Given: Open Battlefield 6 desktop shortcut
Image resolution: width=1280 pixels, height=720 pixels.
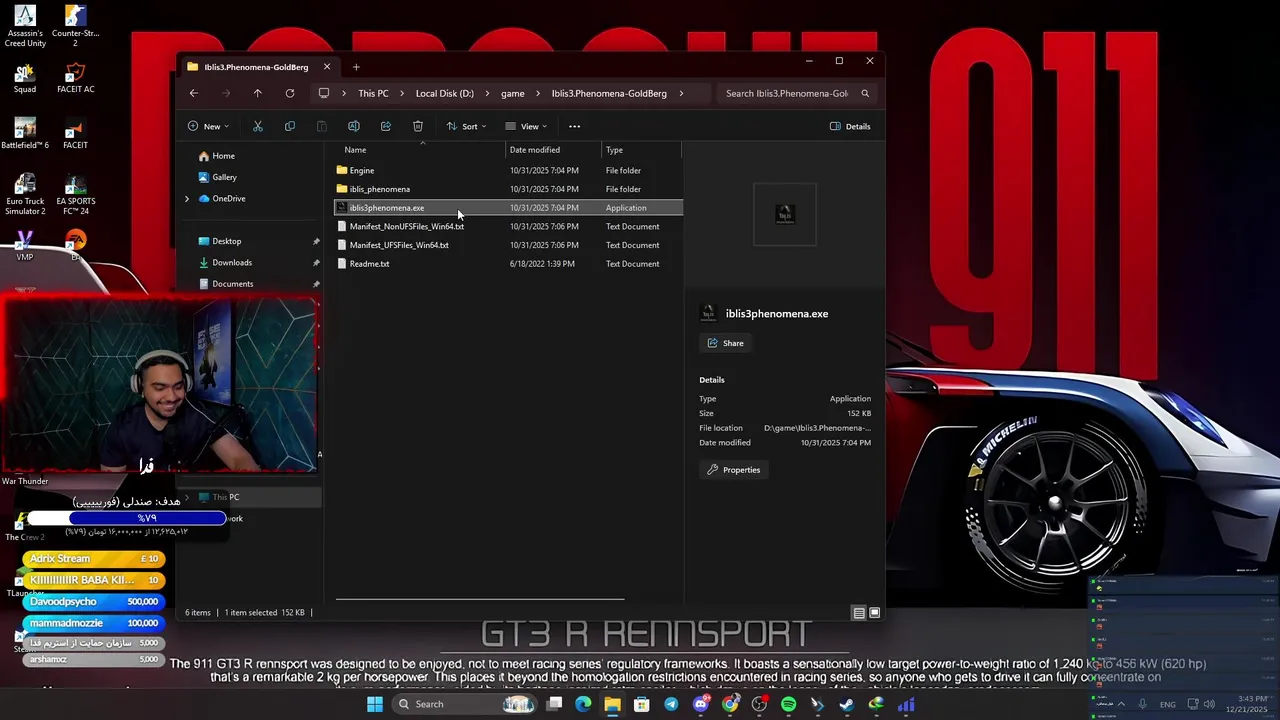Looking at the screenshot, I should 25,133.
